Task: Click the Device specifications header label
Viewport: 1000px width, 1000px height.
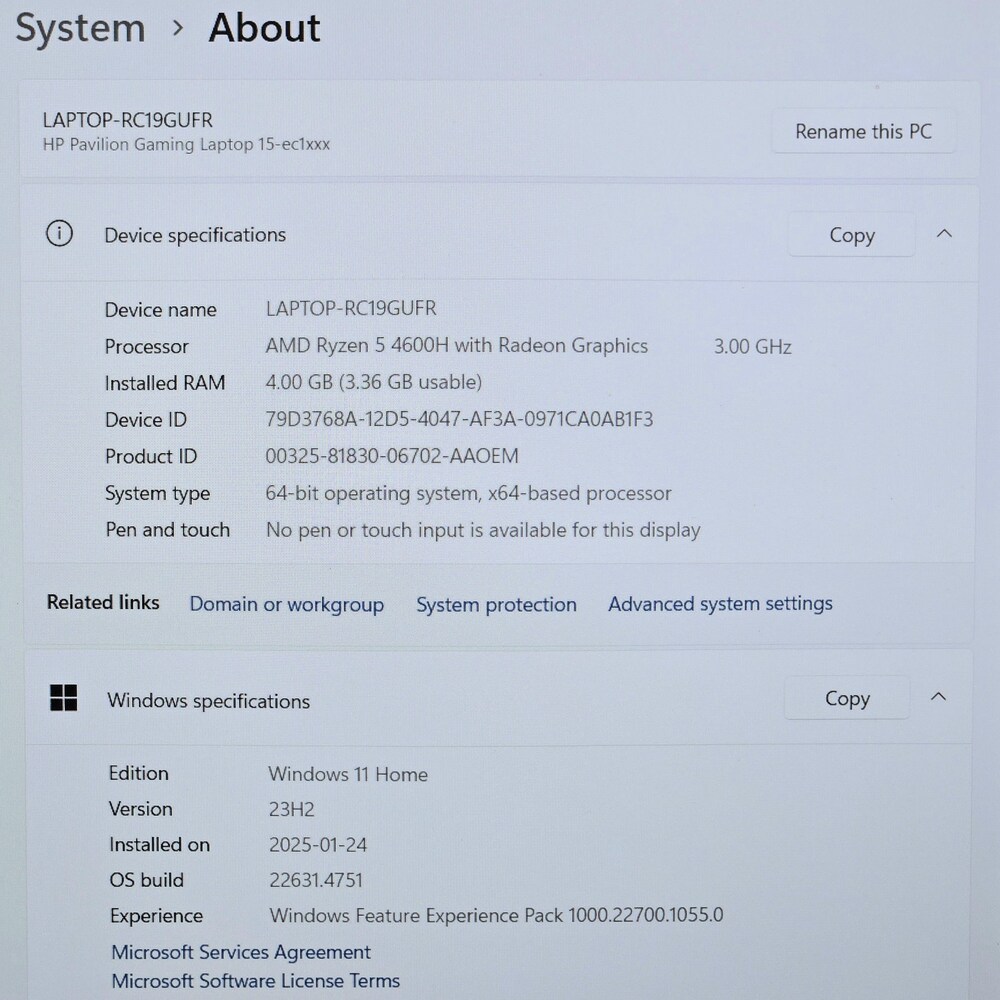Action: (195, 235)
